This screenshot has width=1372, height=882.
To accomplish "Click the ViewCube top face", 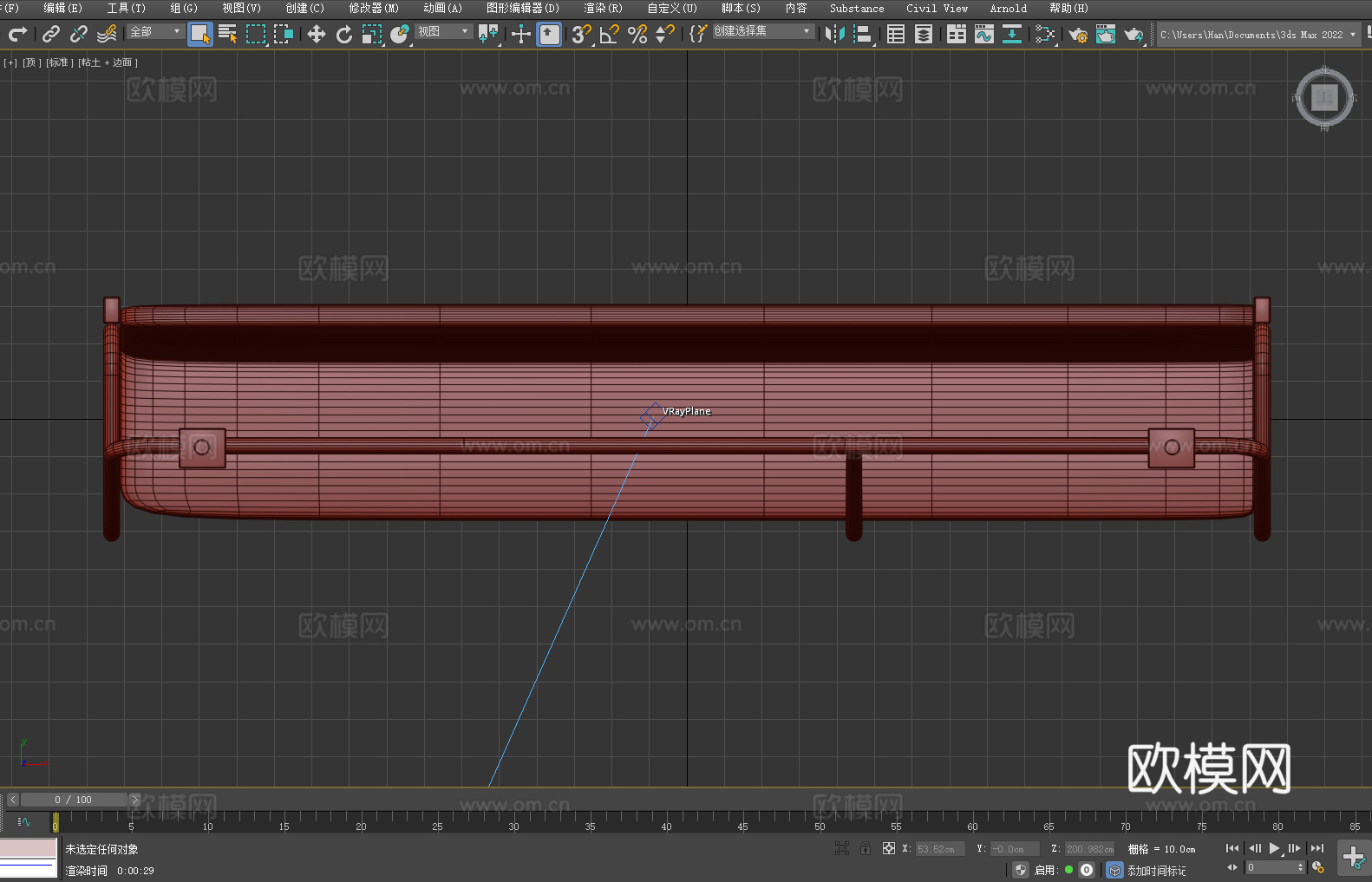I will click(1324, 97).
